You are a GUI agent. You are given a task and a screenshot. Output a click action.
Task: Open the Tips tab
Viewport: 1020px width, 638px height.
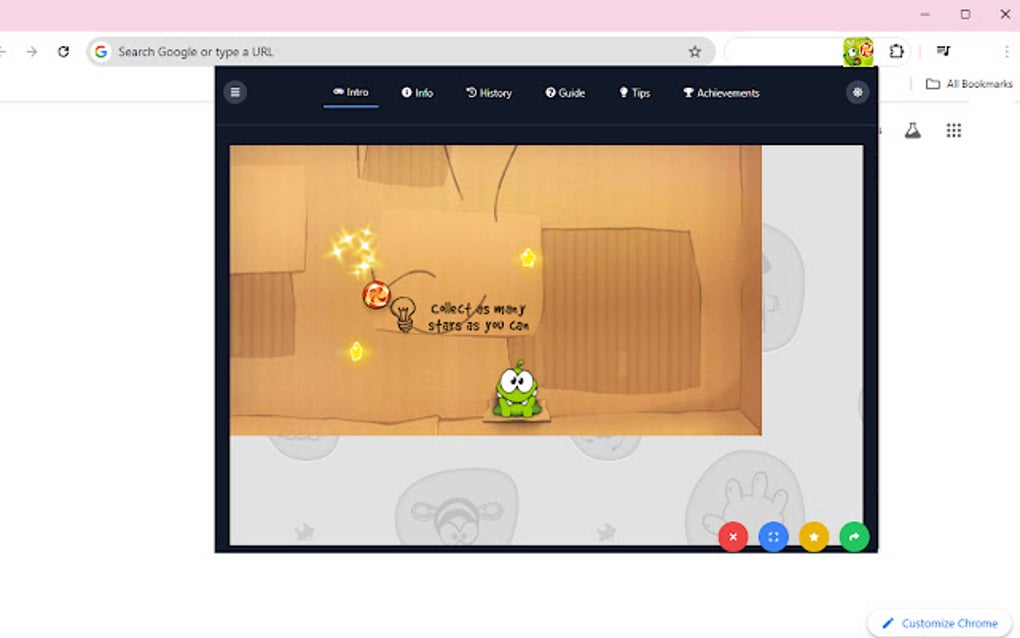634,93
